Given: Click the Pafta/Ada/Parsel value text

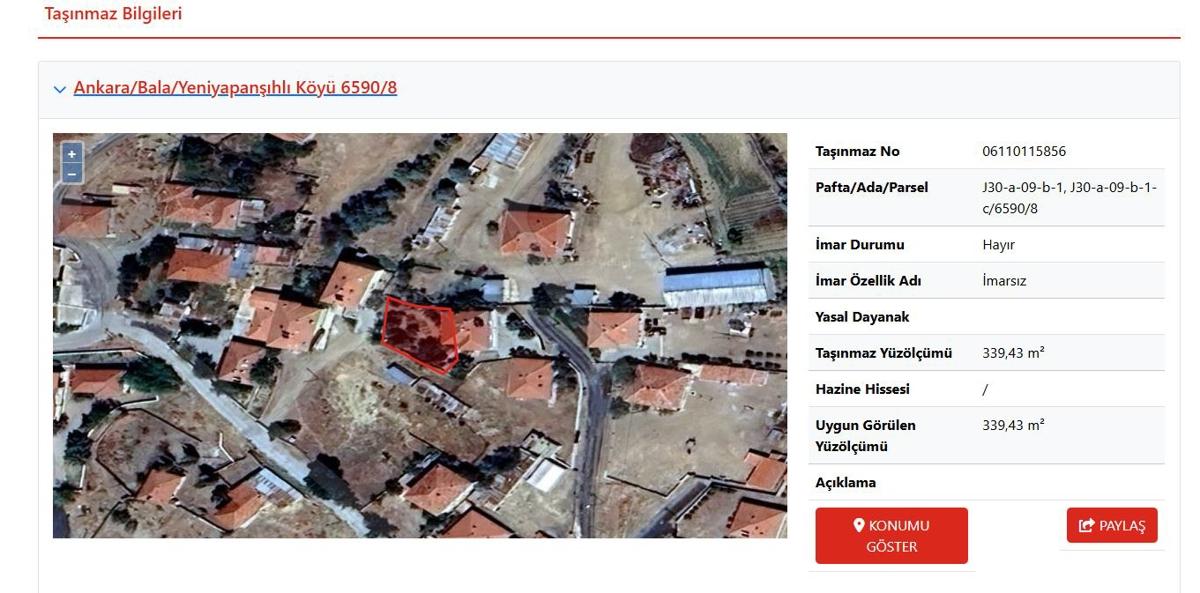Looking at the screenshot, I should [1069, 198].
